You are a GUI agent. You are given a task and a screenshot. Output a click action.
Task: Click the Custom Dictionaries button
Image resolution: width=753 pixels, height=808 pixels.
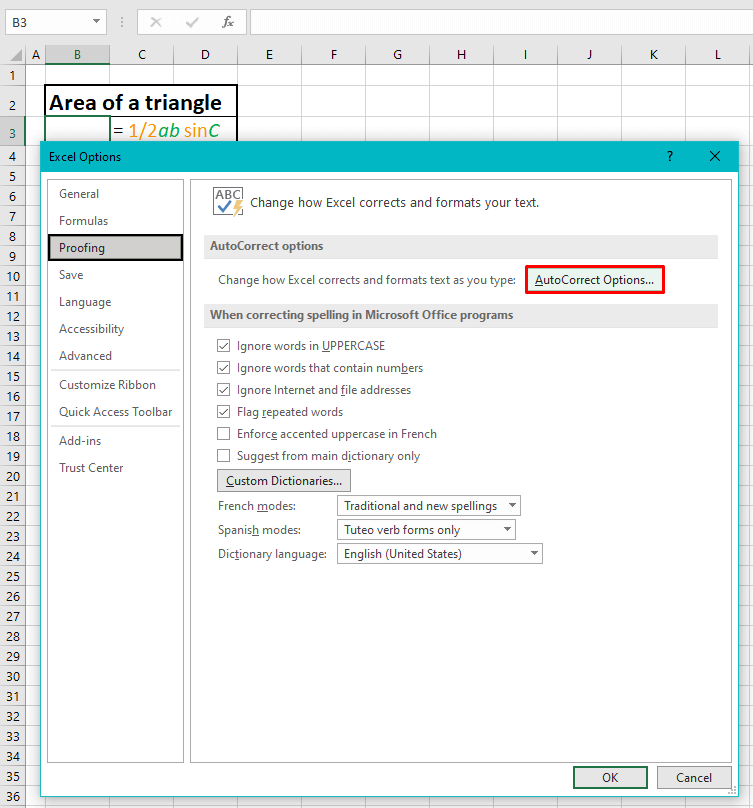point(283,480)
